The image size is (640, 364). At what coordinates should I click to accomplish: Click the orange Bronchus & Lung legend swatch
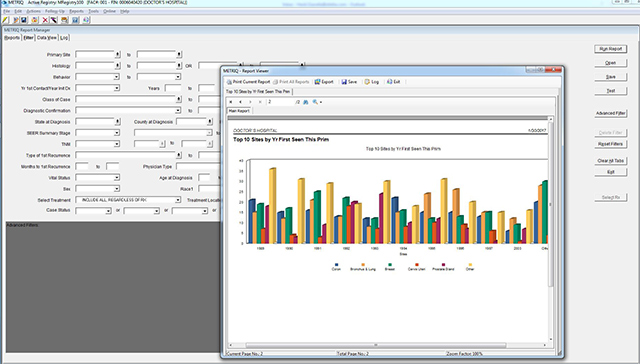pos(363,265)
